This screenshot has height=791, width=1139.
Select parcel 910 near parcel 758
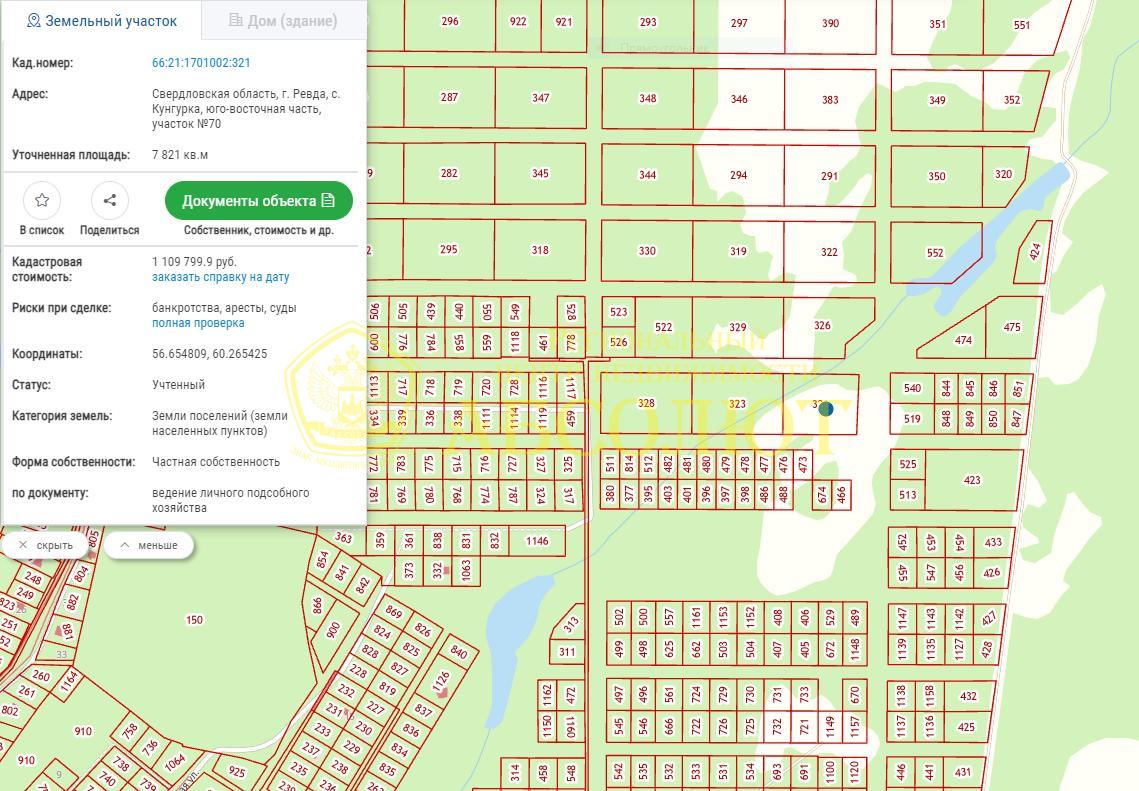(83, 731)
